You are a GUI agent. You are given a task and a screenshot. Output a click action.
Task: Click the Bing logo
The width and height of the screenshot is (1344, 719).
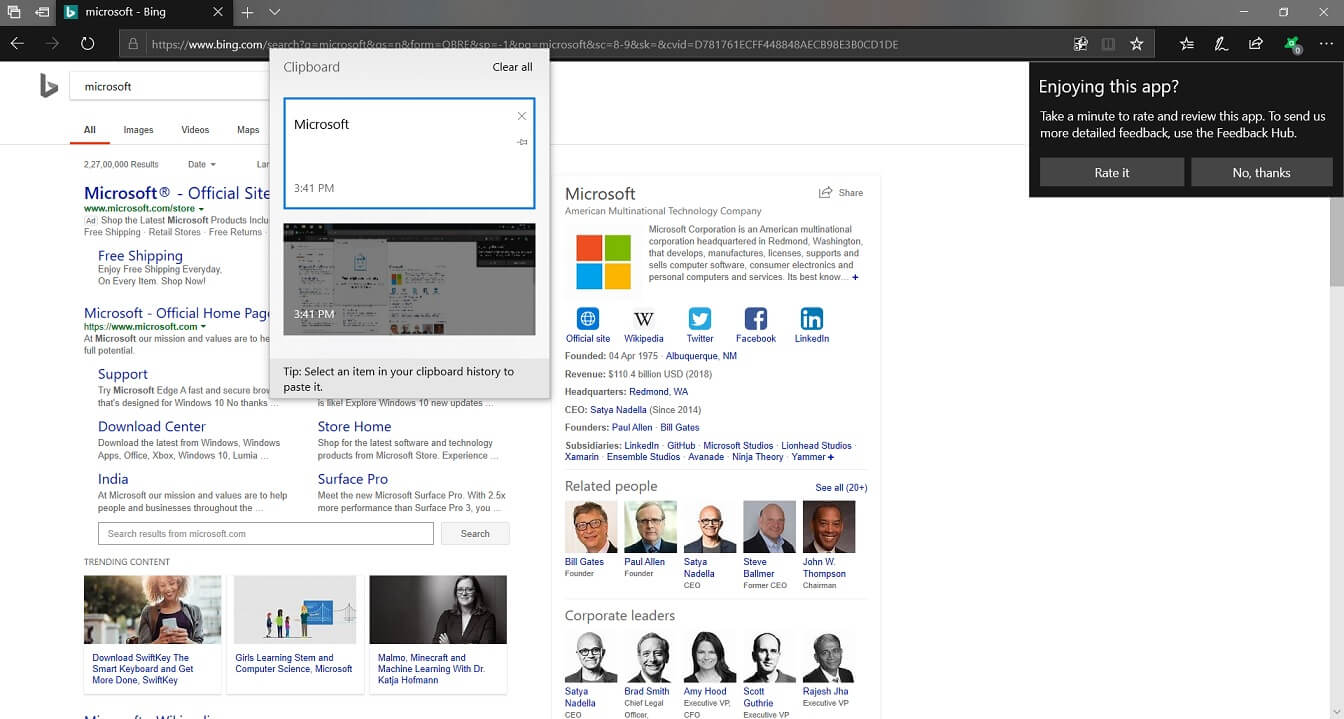coord(49,87)
